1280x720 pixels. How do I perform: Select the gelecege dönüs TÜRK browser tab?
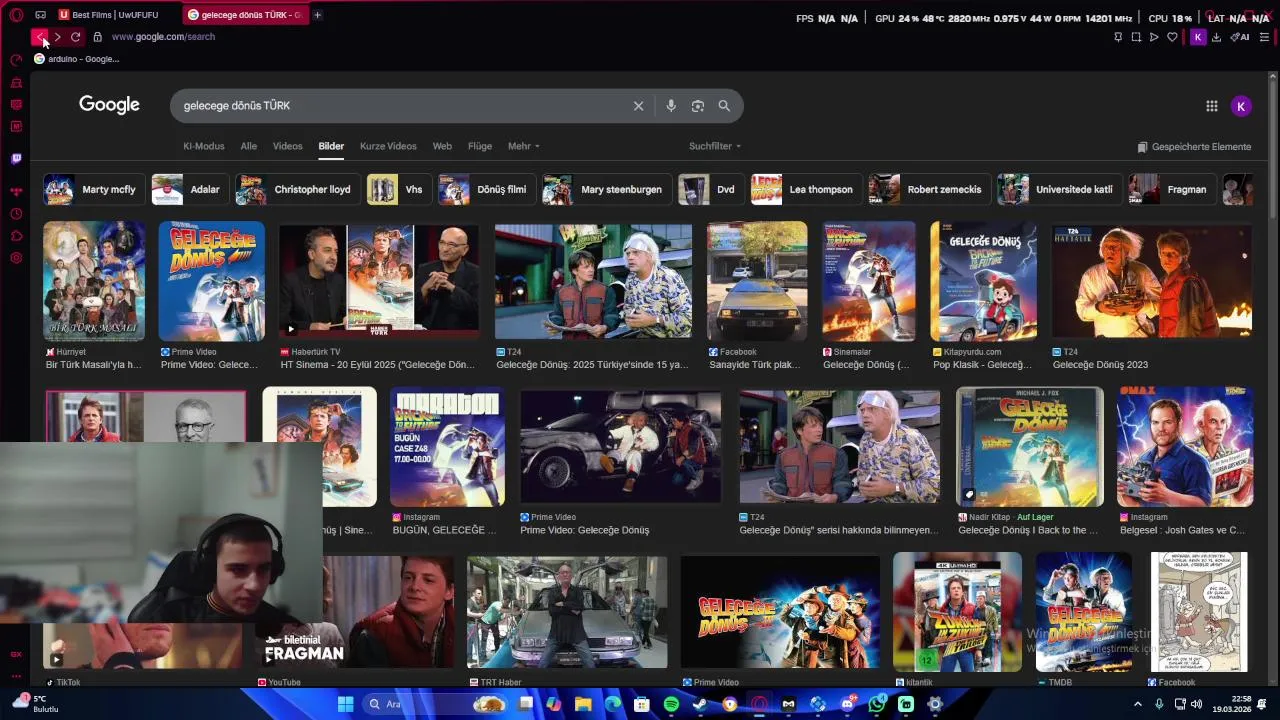(x=246, y=15)
